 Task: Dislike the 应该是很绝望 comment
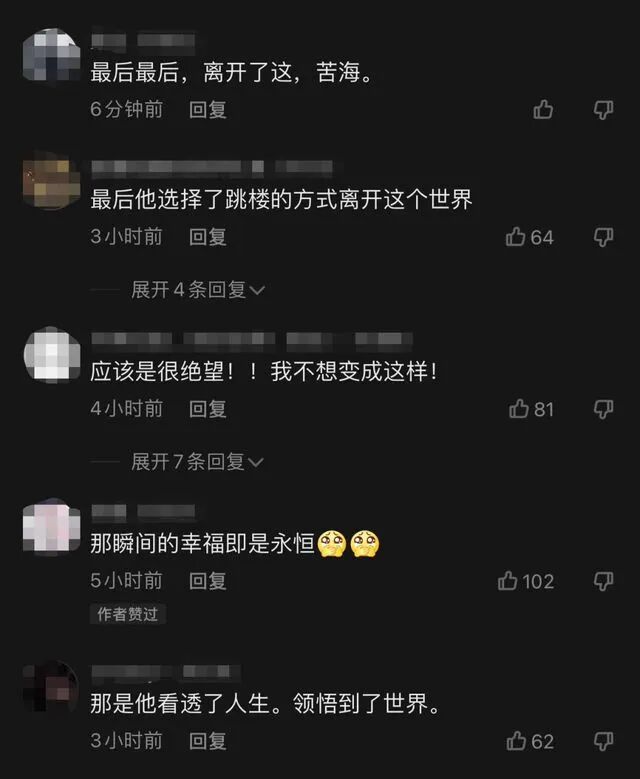pyautogui.click(x=603, y=409)
